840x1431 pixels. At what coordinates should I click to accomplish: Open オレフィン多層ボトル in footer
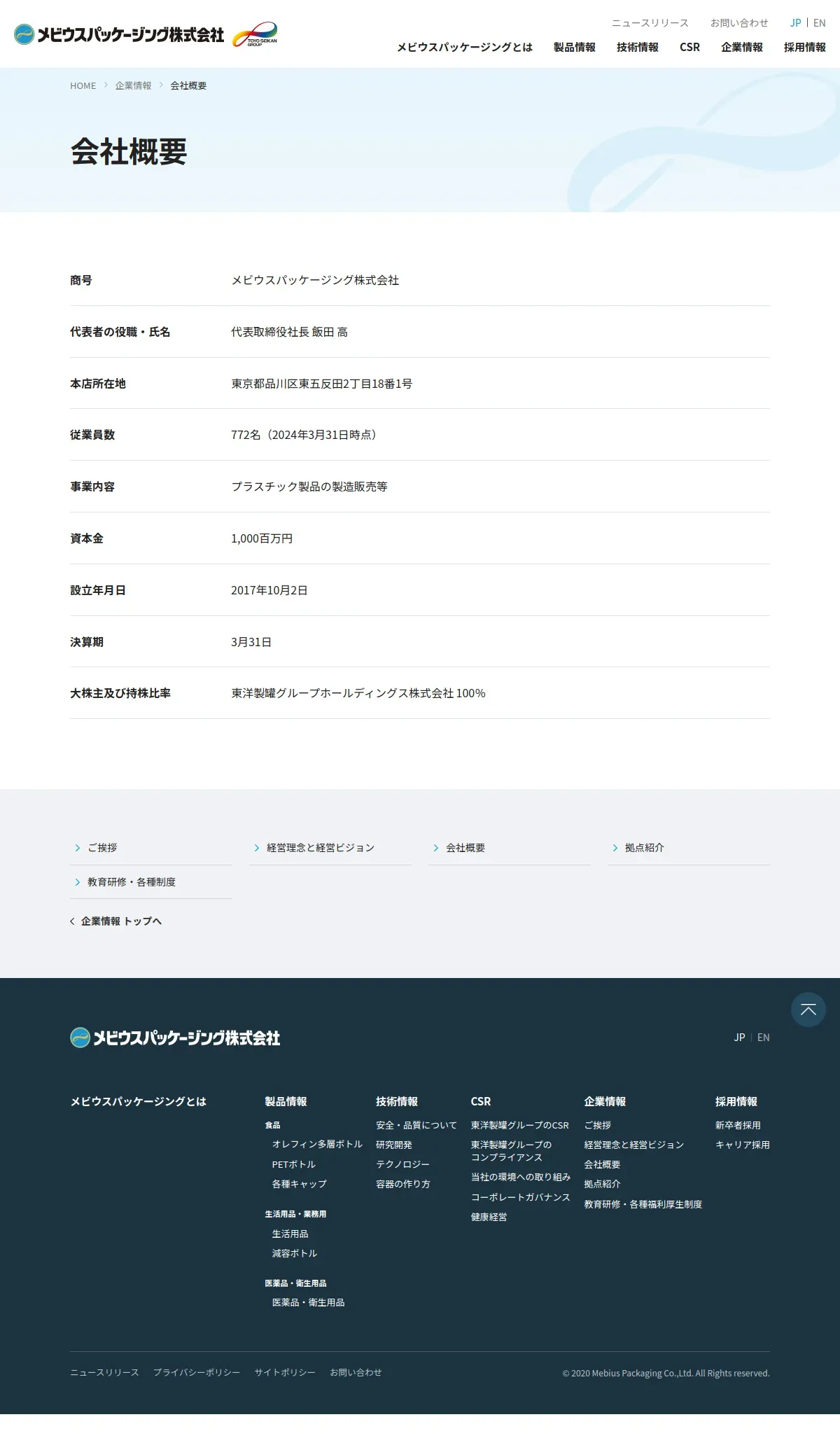pos(317,1144)
